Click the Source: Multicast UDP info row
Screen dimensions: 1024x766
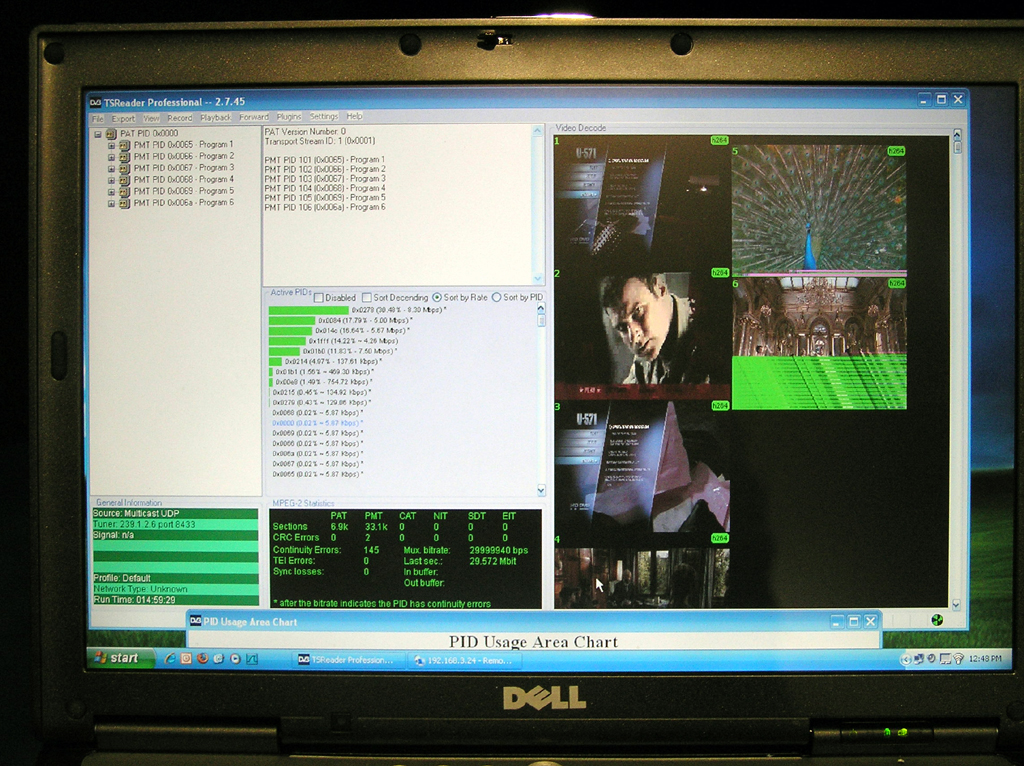(x=175, y=514)
